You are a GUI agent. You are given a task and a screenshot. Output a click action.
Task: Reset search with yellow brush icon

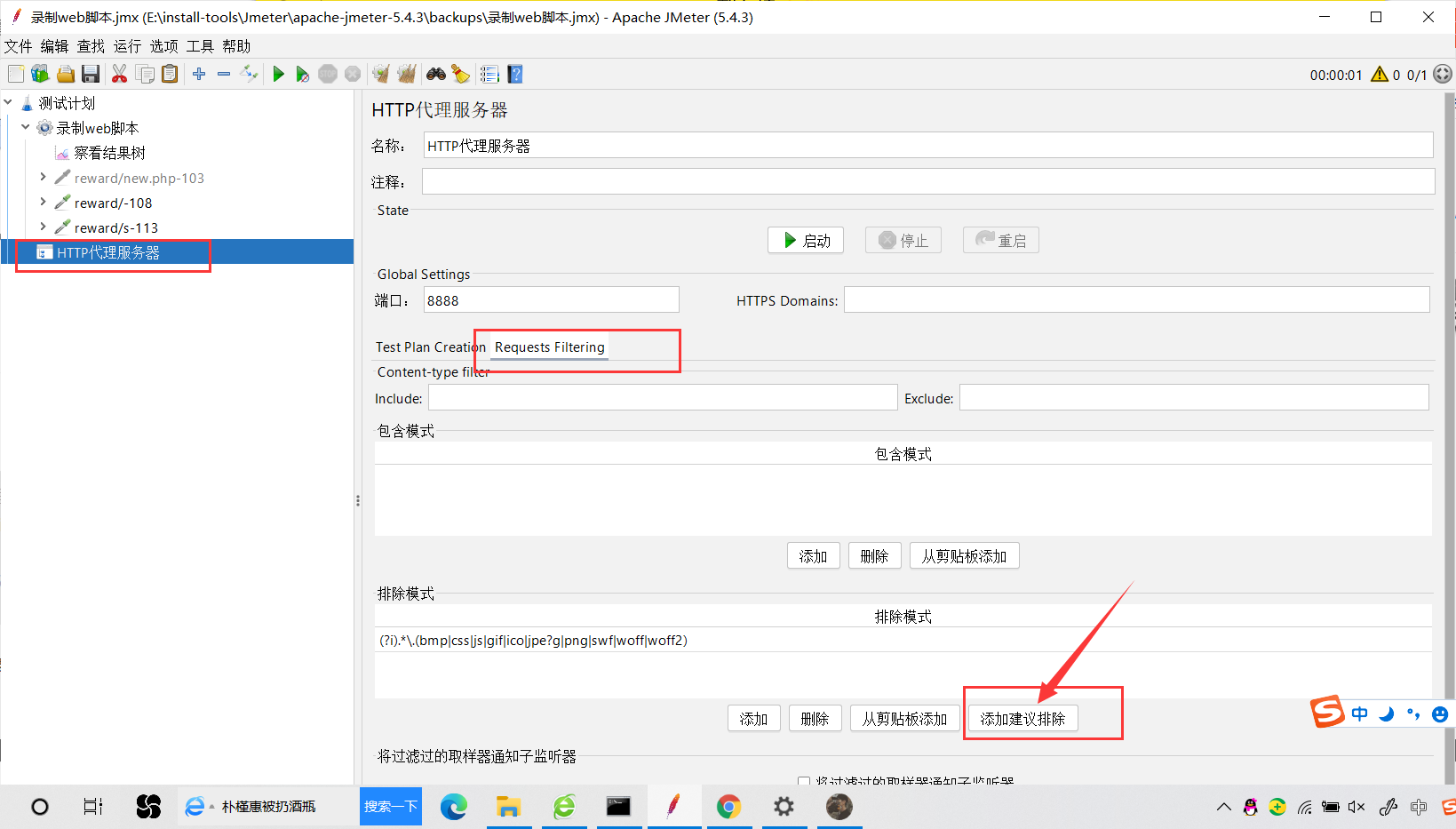(x=460, y=74)
